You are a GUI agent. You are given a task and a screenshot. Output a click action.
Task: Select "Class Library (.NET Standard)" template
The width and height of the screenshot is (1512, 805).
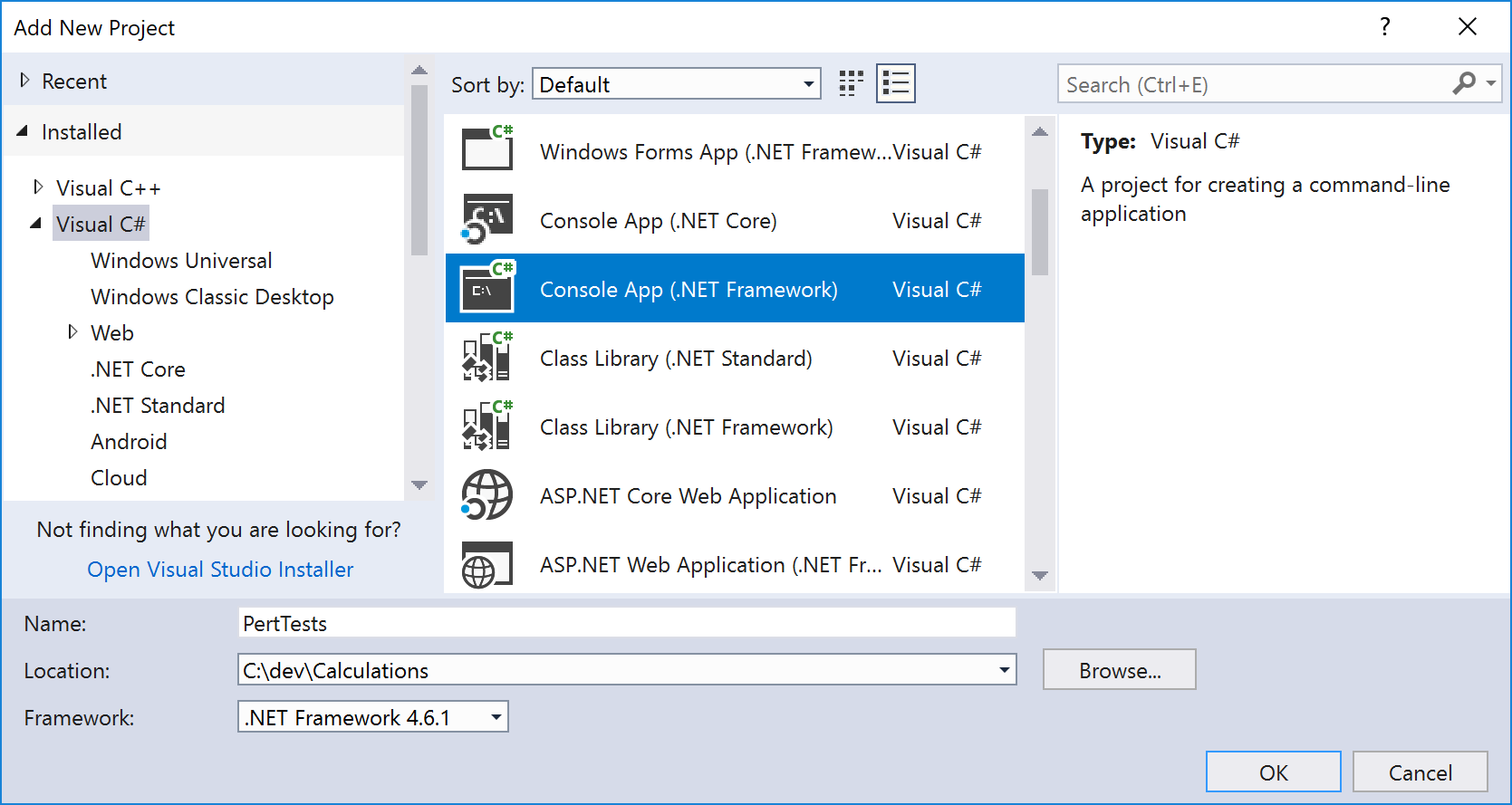[x=735, y=357]
